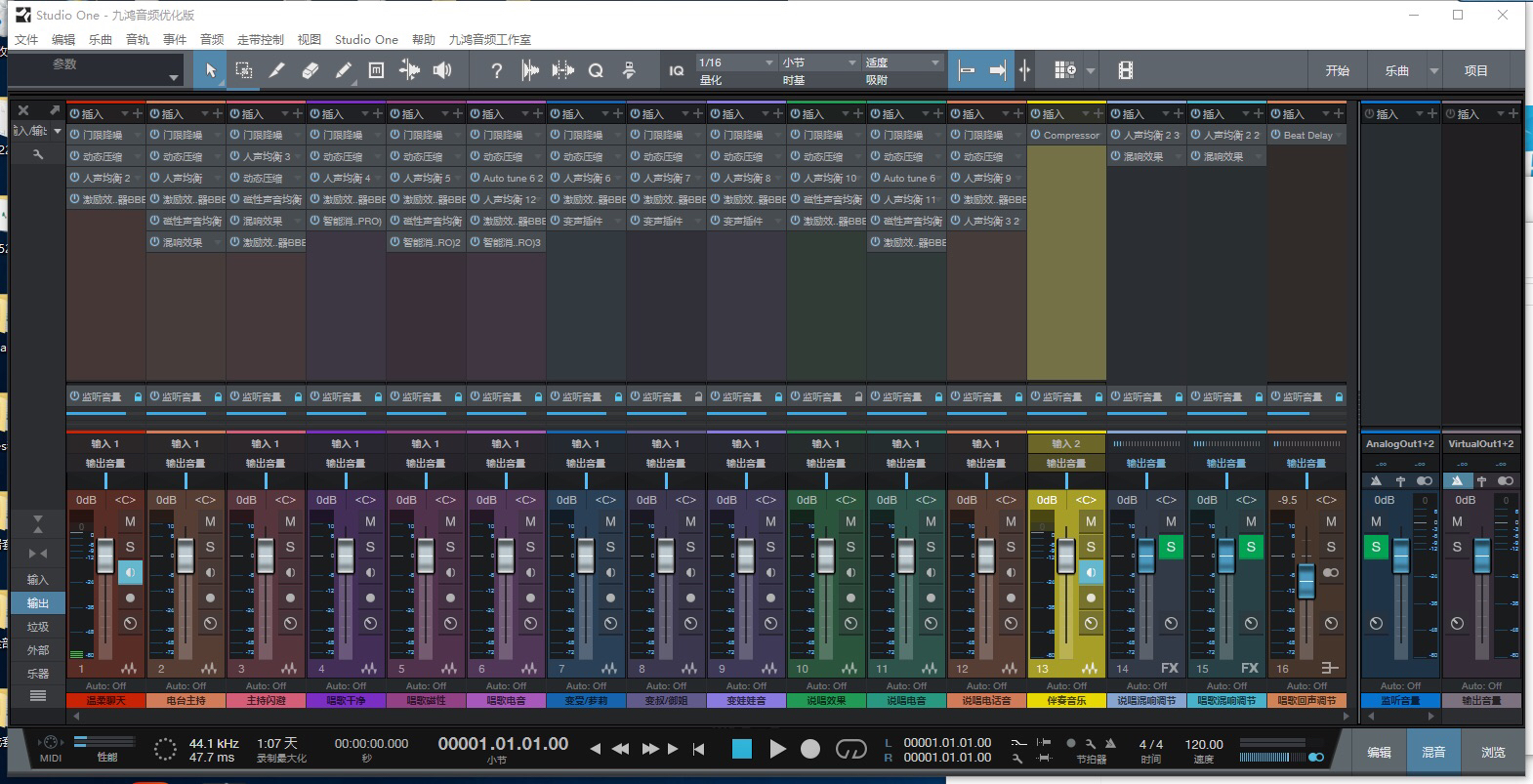Select the Split (knife) tool
Image resolution: width=1533 pixels, height=784 pixels.
pos(277,70)
